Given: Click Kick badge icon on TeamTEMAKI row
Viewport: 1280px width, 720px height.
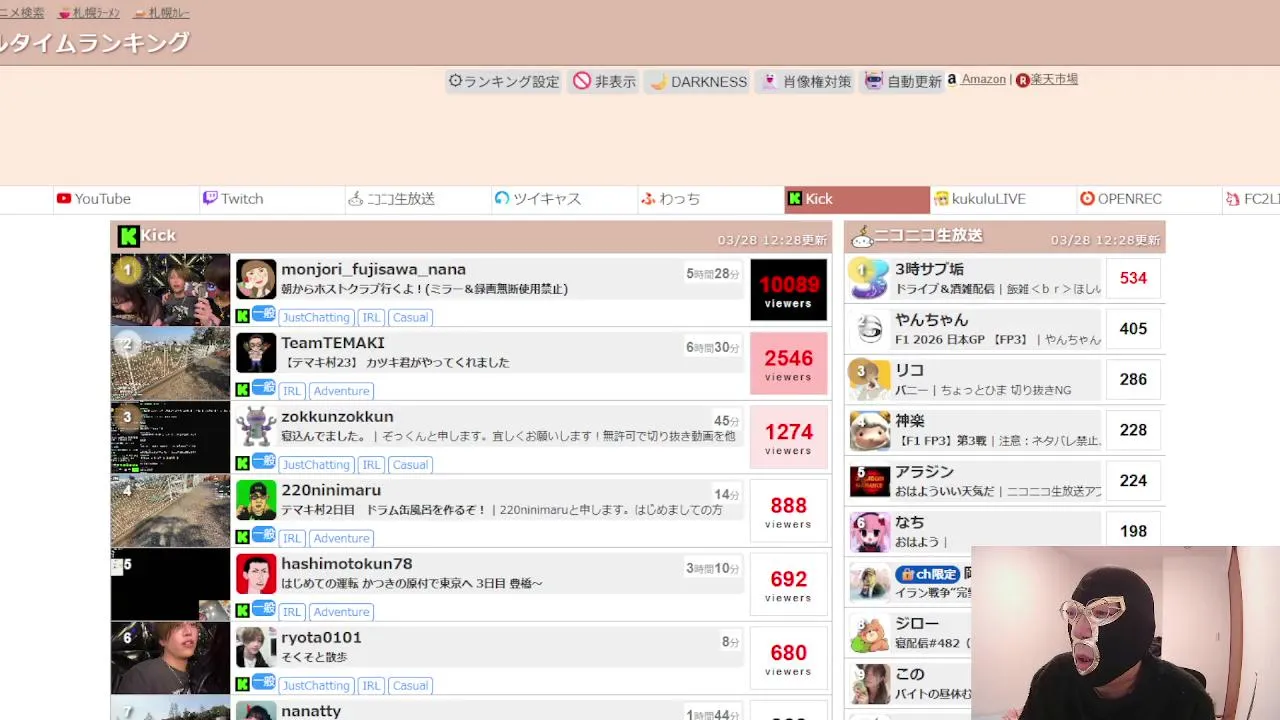Looking at the screenshot, I should point(242,390).
